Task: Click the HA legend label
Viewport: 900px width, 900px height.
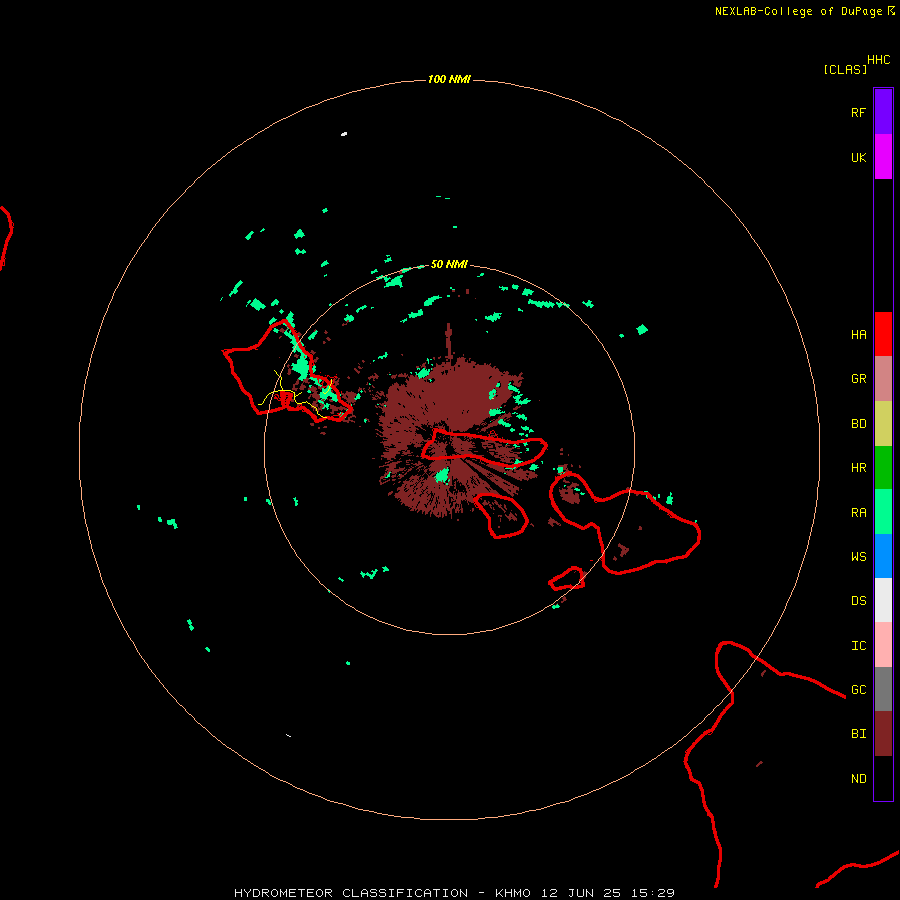Action: [x=859, y=335]
